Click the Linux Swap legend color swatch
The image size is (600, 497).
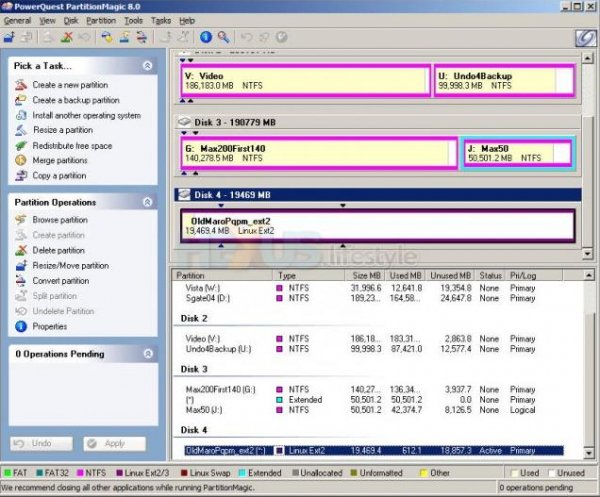[x=184, y=473]
